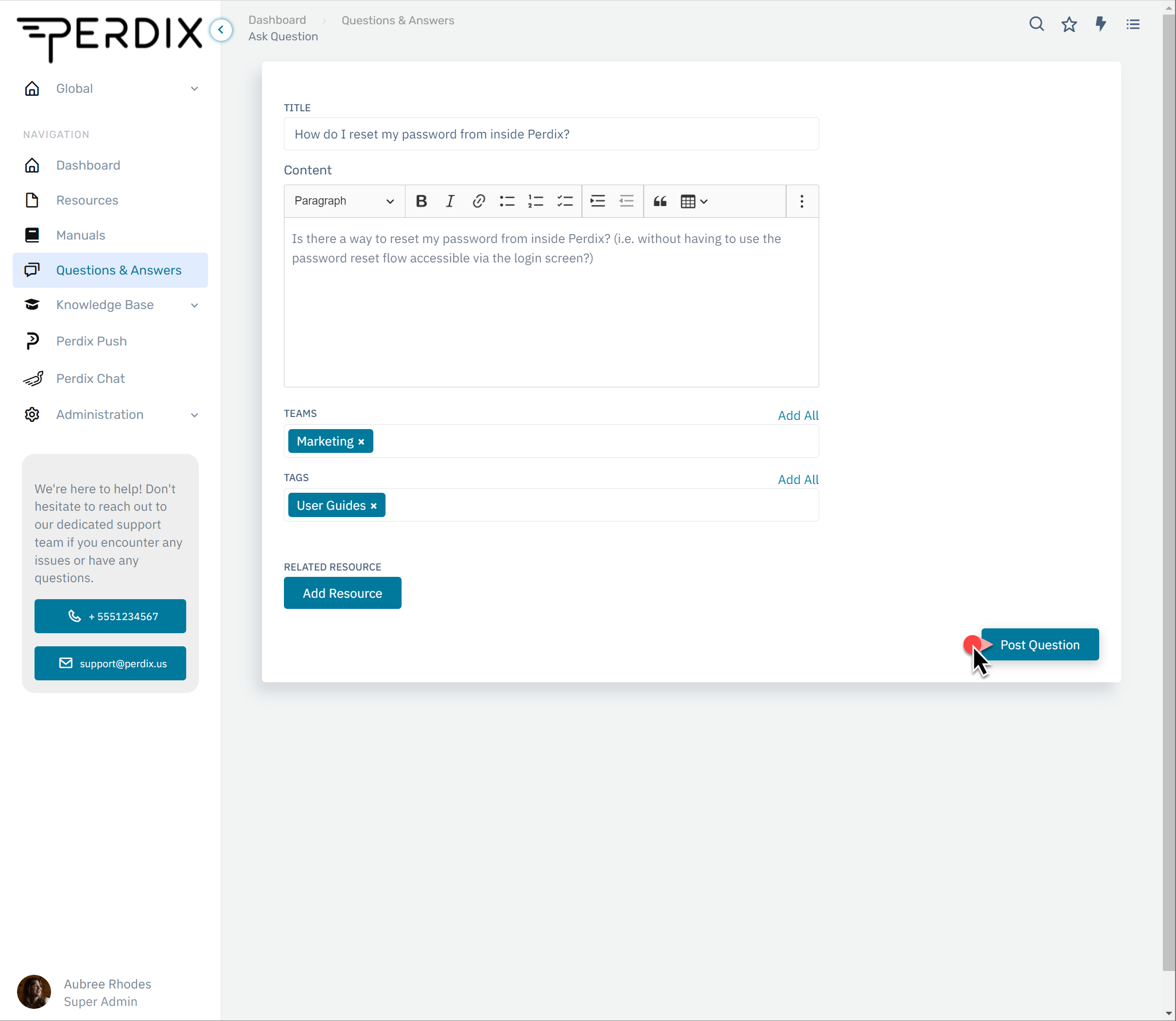The image size is (1176, 1021).
Task: Expand the Knowledge Base submenu
Action: (x=194, y=305)
